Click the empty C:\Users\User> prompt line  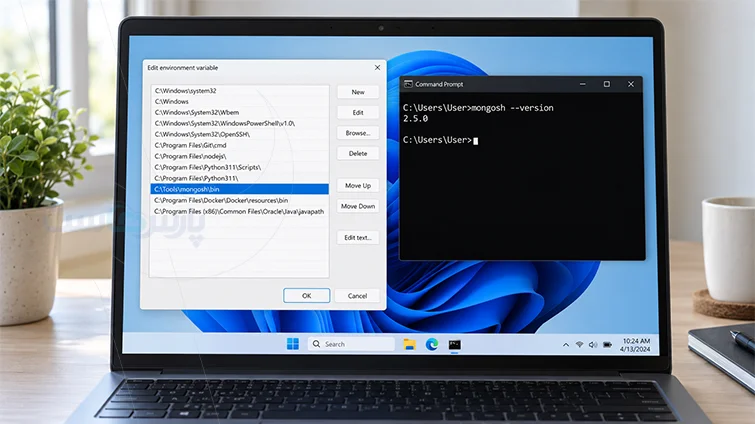(x=440, y=140)
